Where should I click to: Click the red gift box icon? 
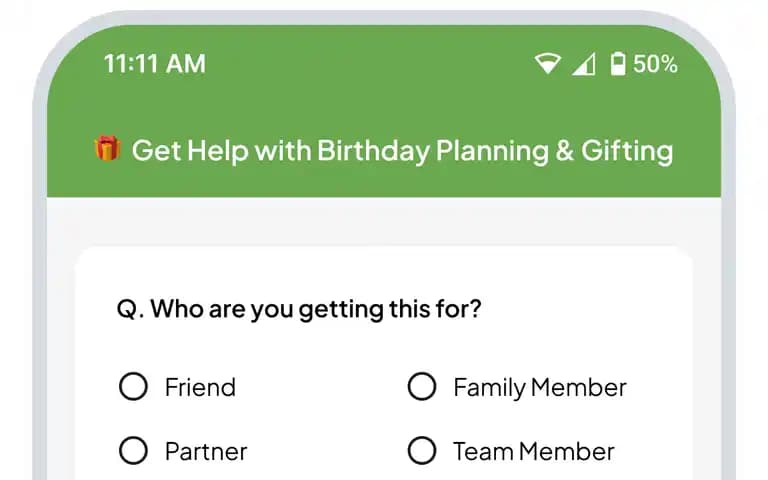pyautogui.click(x=107, y=148)
